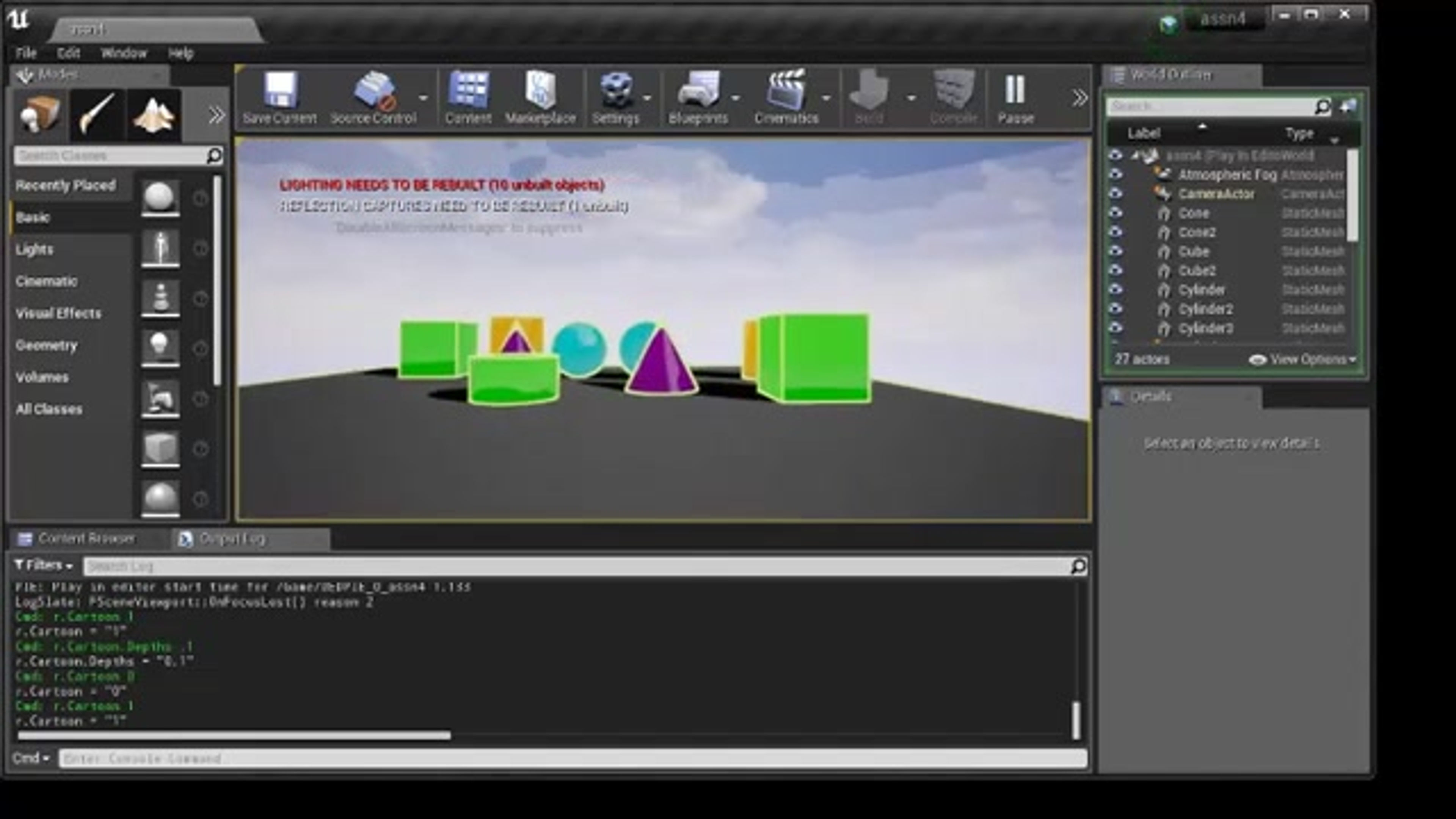
Task: Select the Point Light bulb thumbnail
Action: 160,348
